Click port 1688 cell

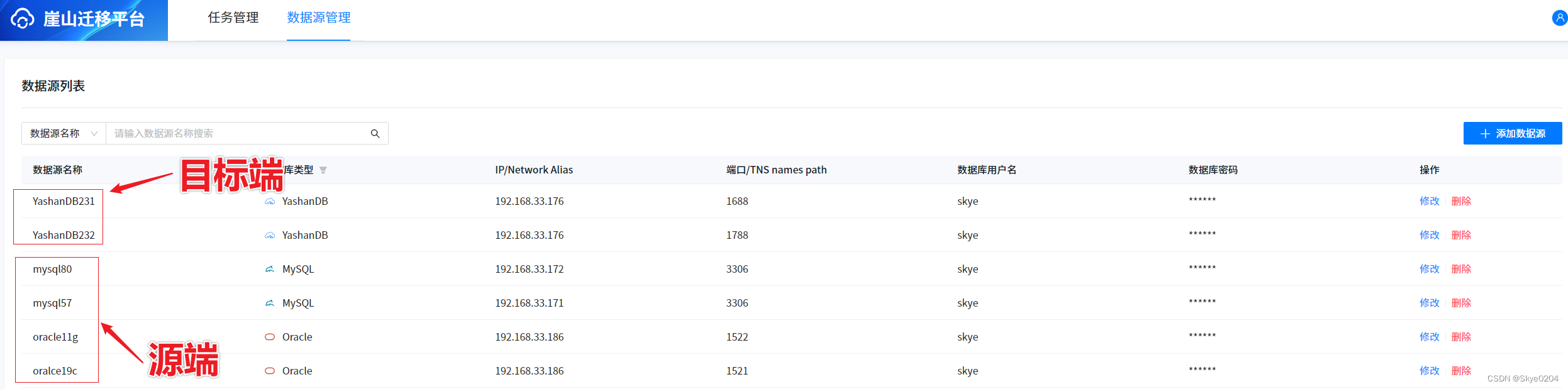(x=737, y=201)
